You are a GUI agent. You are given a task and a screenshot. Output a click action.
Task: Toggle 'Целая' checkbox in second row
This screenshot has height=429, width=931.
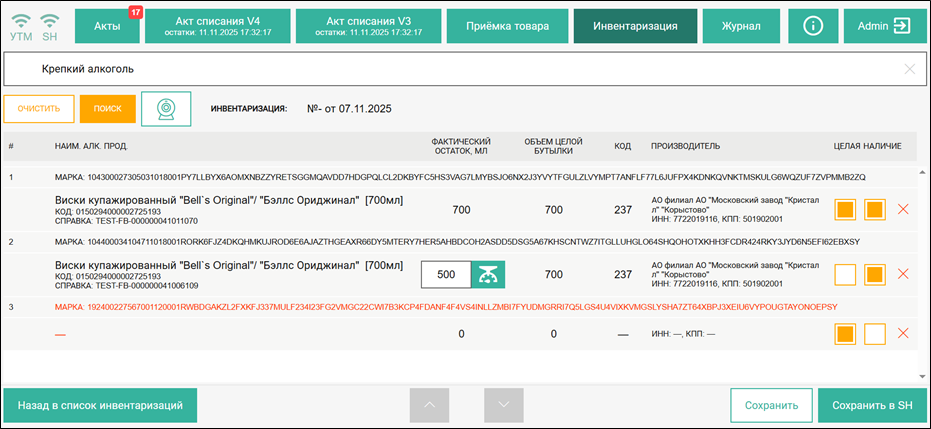coord(845,274)
